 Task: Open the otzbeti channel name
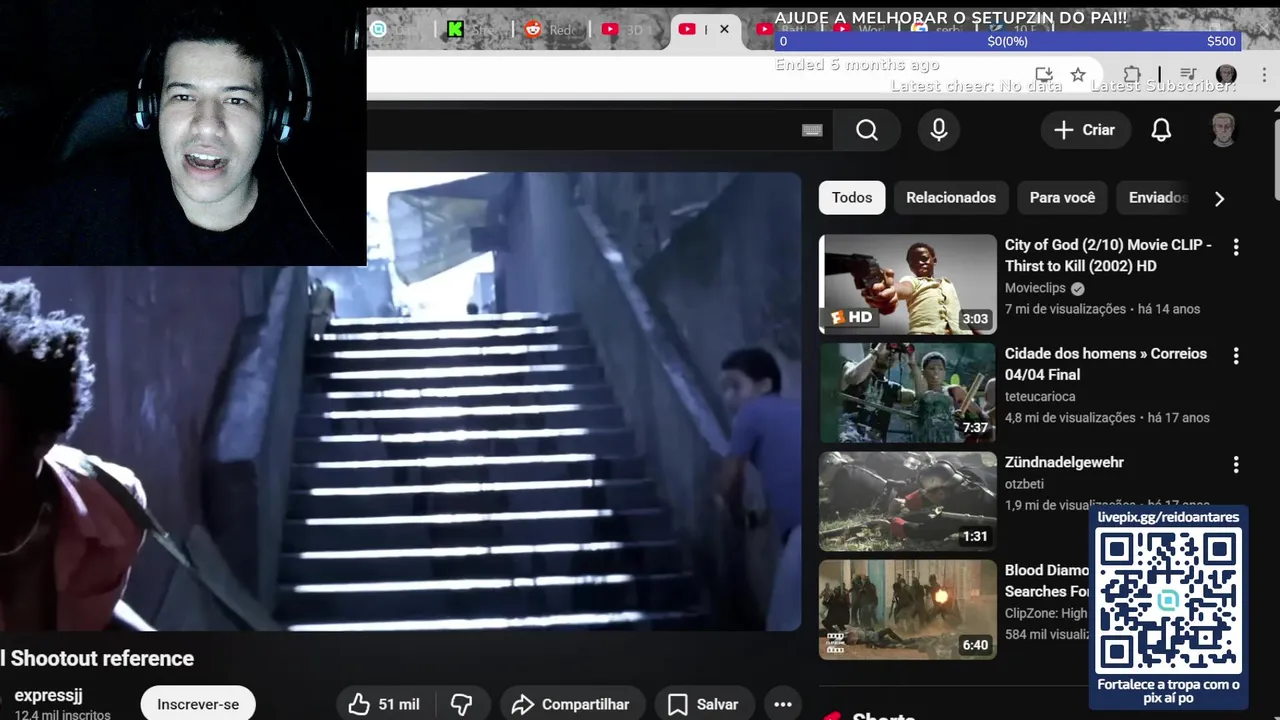(x=1024, y=484)
